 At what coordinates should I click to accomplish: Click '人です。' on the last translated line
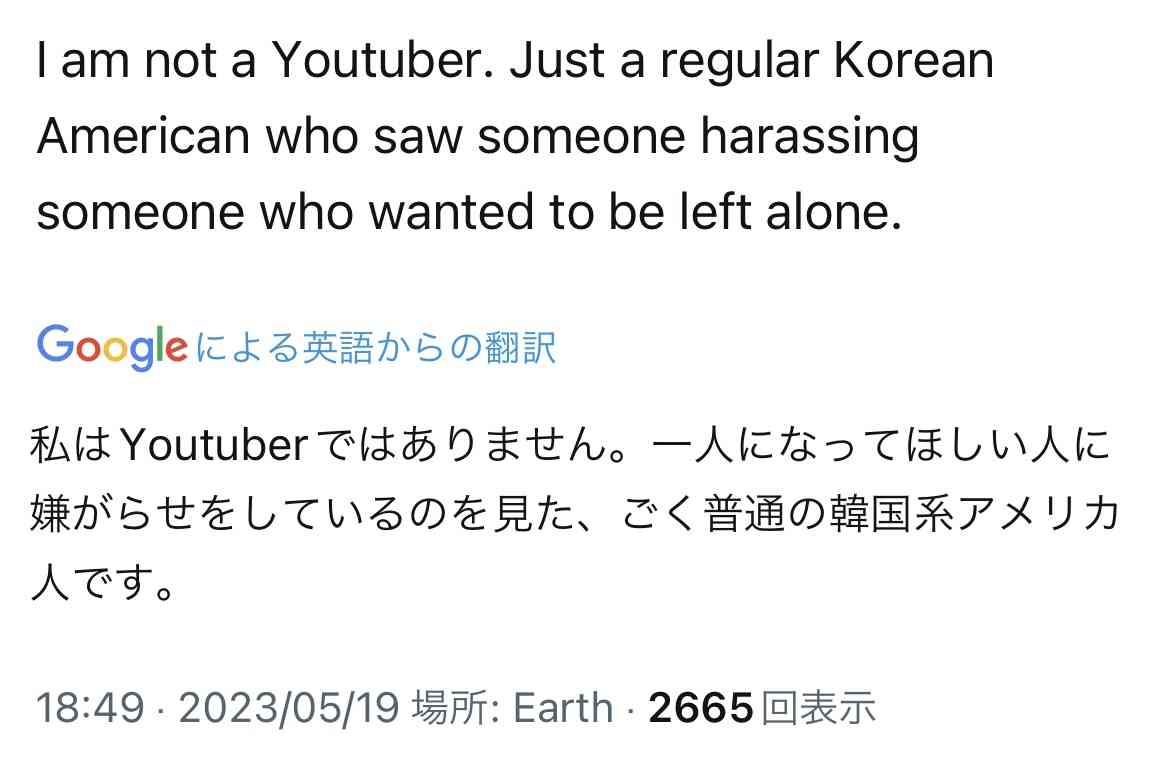[103, 582]
